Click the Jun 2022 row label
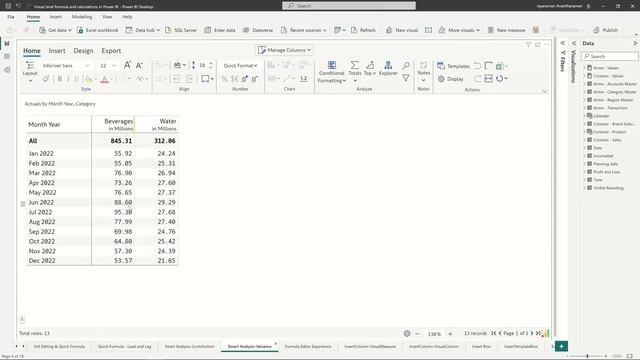 (x=41, y=202)
